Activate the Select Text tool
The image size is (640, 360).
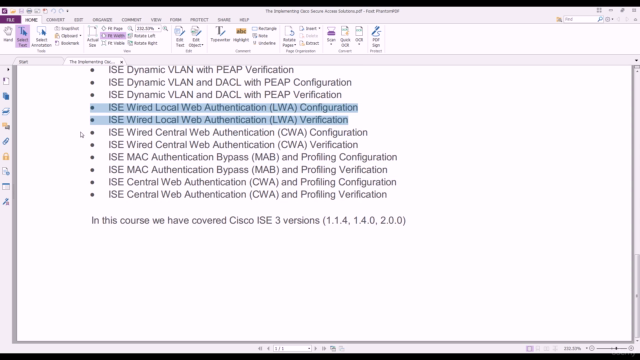pyautogui.click(x=22, y=36)
